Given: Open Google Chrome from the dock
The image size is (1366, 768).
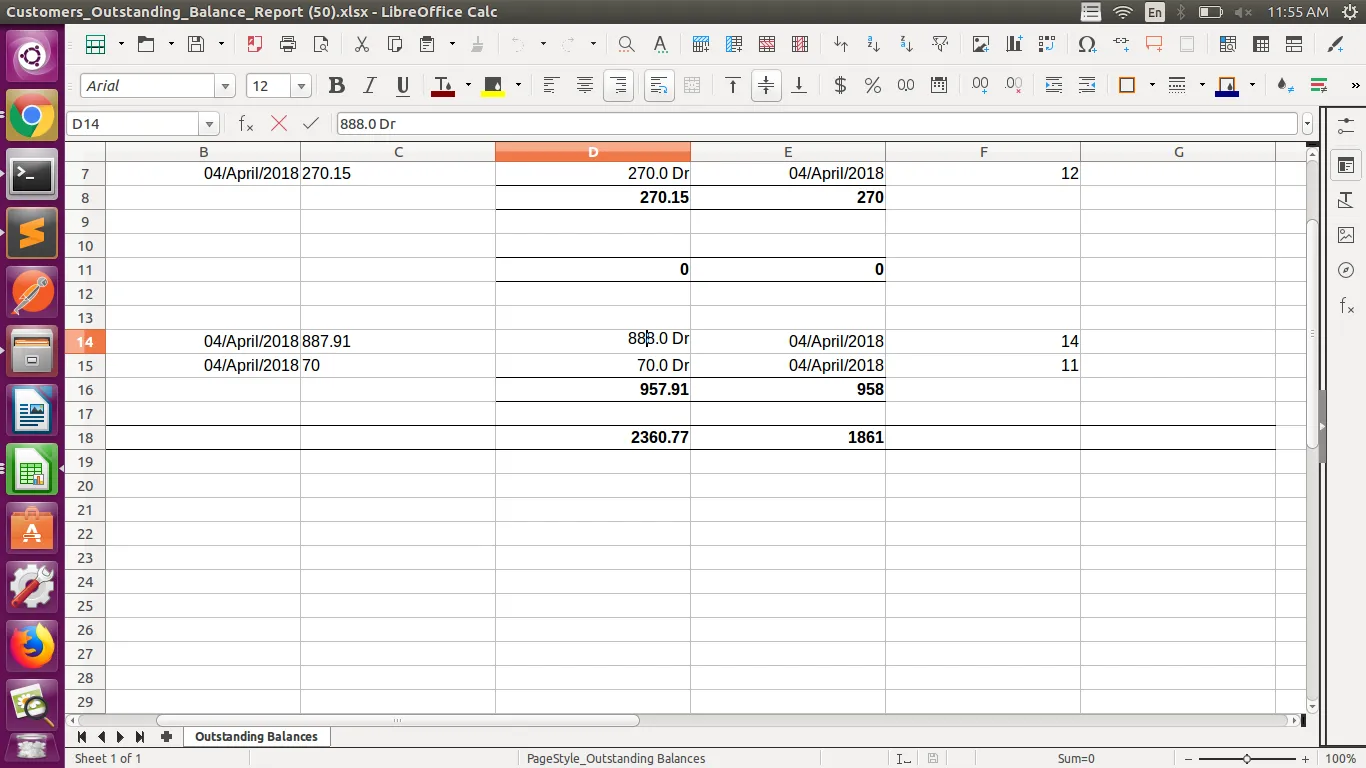Looking at the screenshot, I should coord(32,118).
